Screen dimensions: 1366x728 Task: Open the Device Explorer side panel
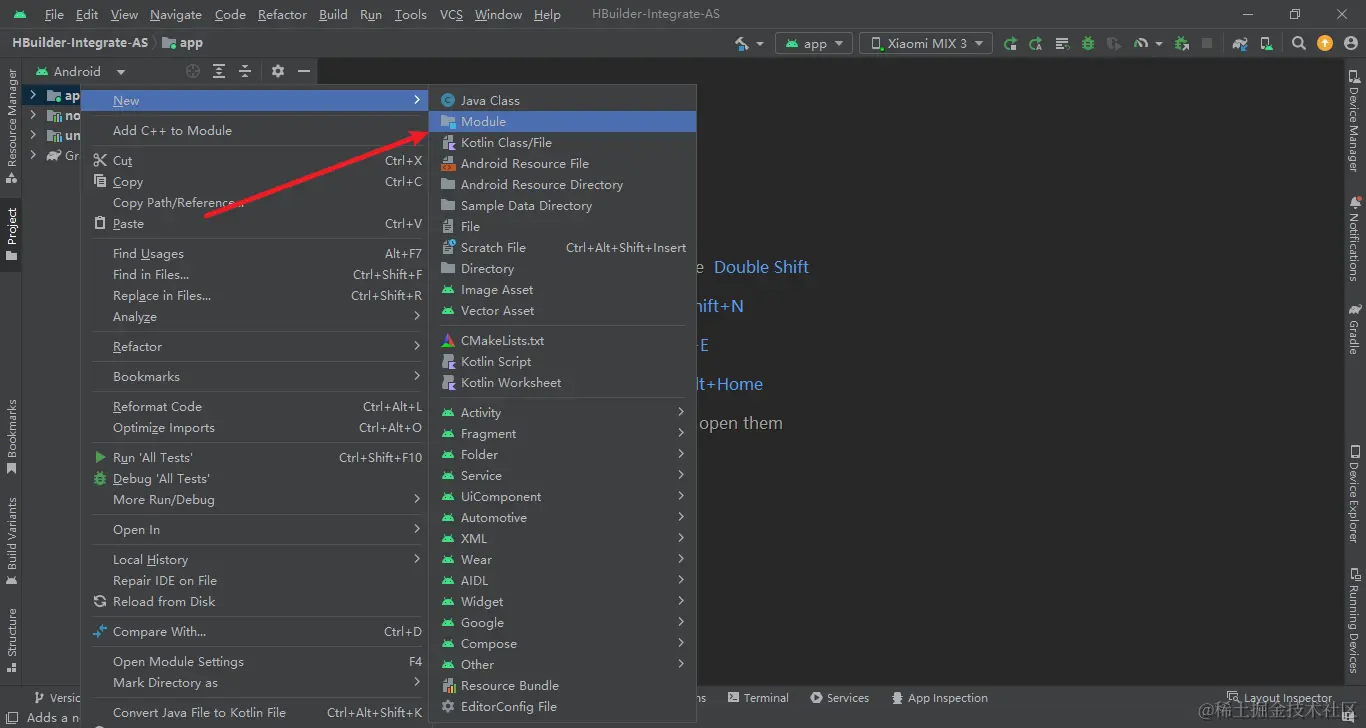1354,494
